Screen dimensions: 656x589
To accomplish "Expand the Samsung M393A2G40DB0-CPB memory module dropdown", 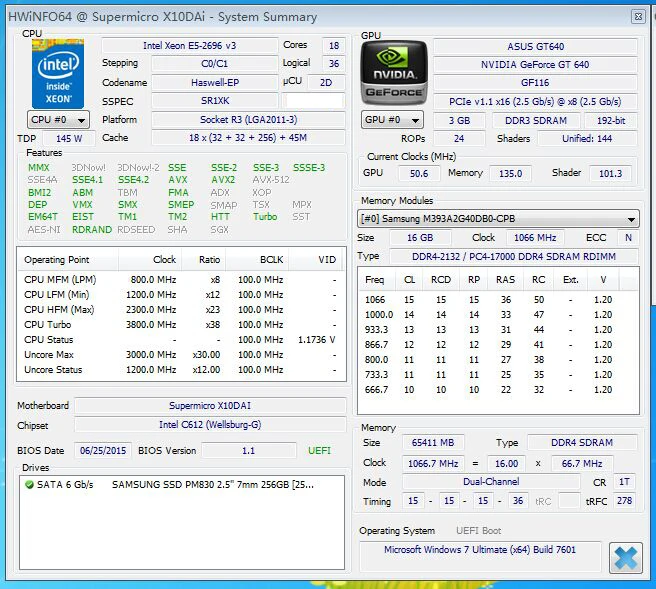I will click(x=498, y=219).
